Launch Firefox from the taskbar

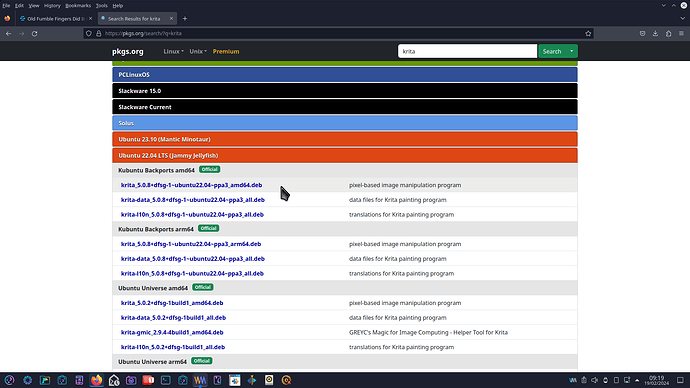click(x=96, y=380)
